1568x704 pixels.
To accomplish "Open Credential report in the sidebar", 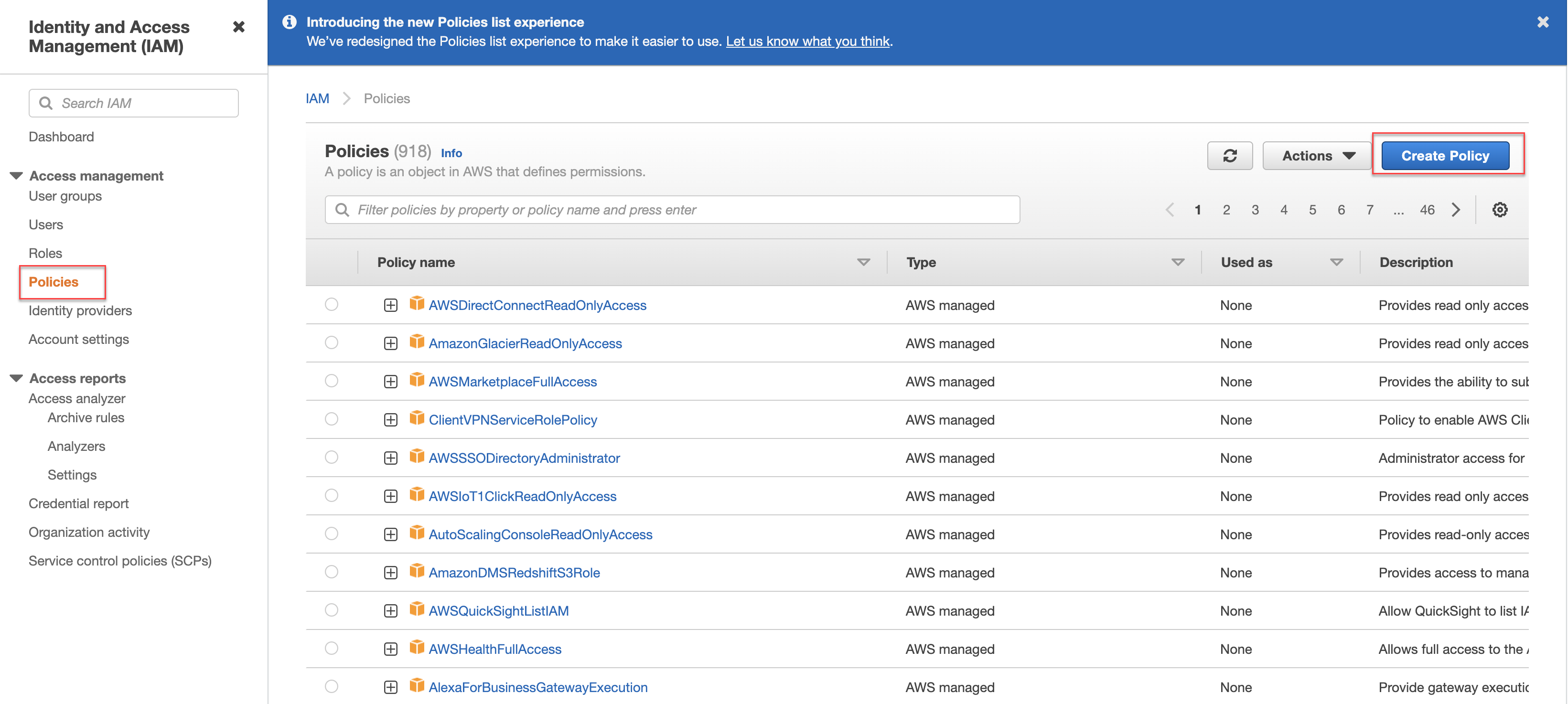I will (x=78, y=503).
